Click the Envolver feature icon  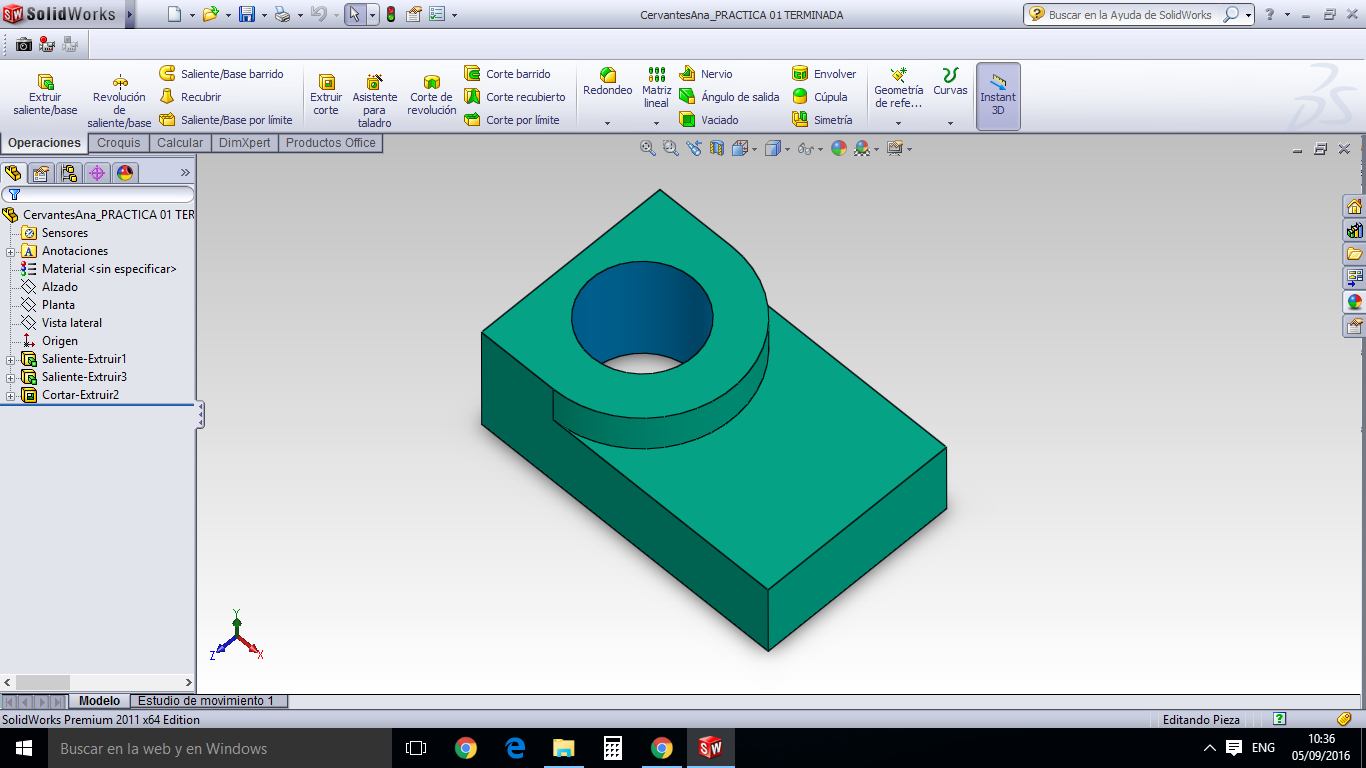coord(800,73)
